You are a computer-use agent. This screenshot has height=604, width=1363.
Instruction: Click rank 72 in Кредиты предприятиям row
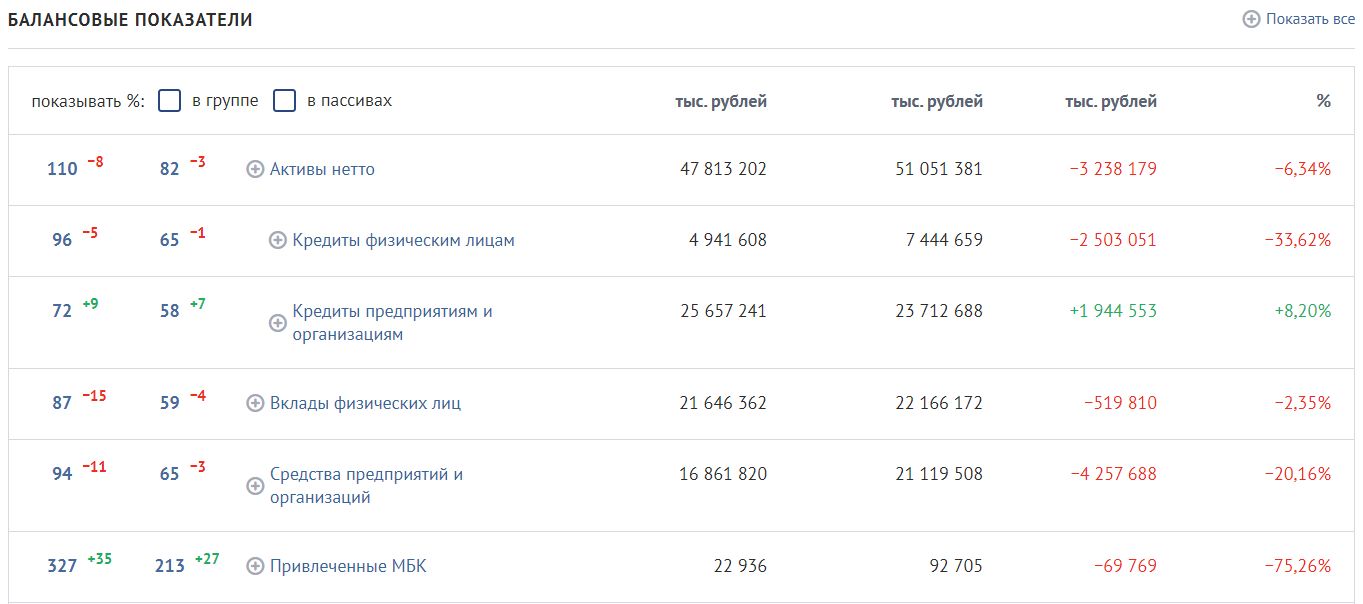pos(62,311)
